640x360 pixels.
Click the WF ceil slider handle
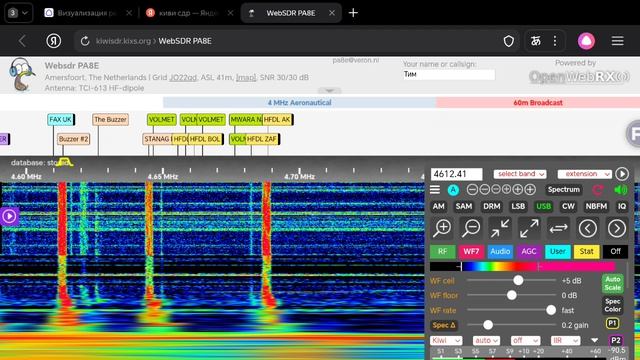click(x=518, y=280)
